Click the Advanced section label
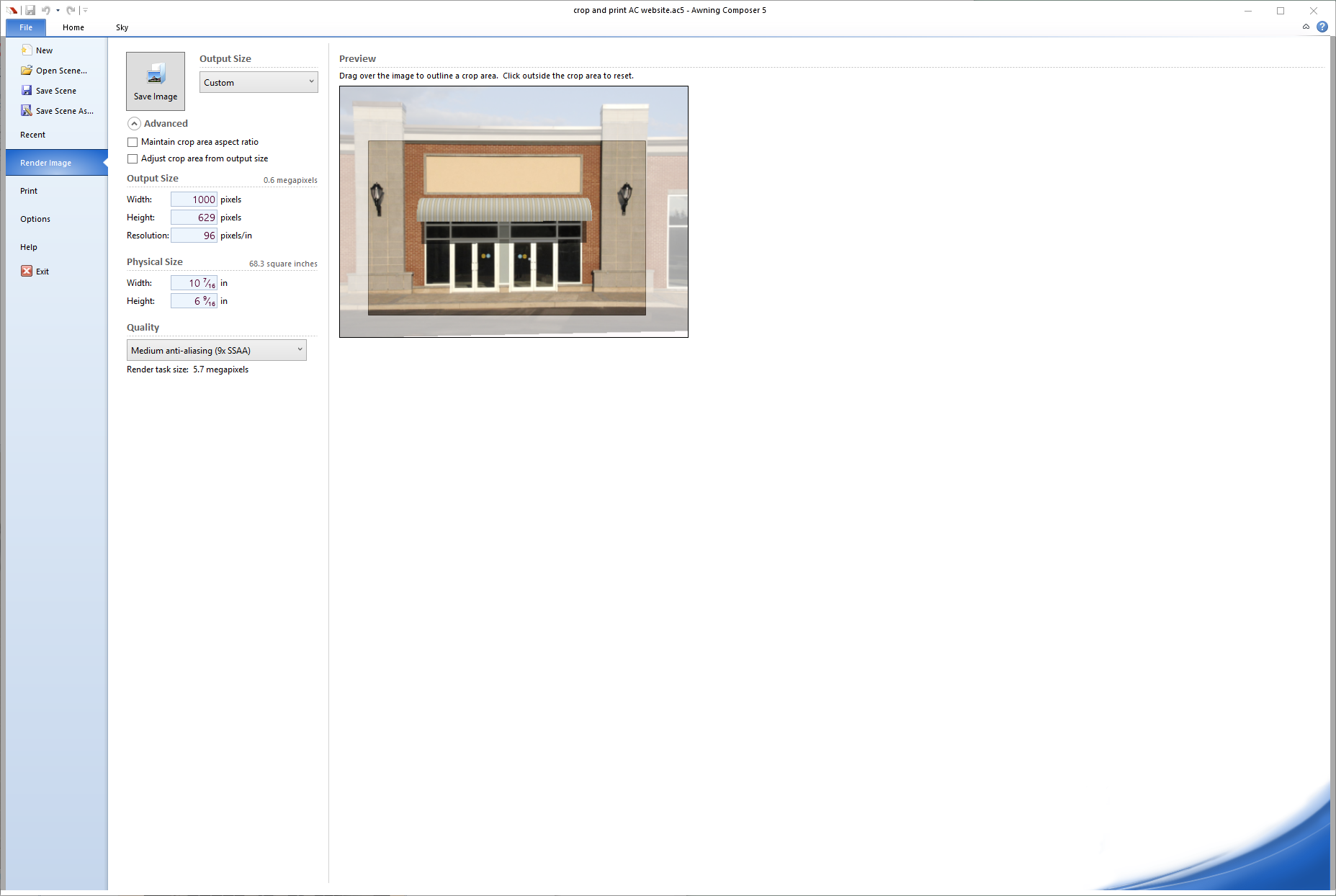This screenshot has height=896, width=1336. point(166,123)
